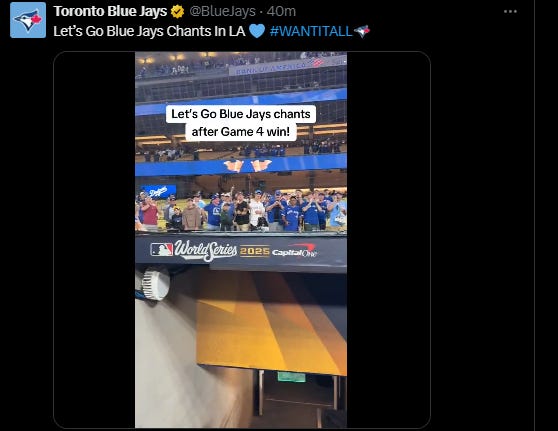Viewport: 558px width, 431px height.
Task: Click the Blue Jays profile avatar
Action: coord(28,20)
